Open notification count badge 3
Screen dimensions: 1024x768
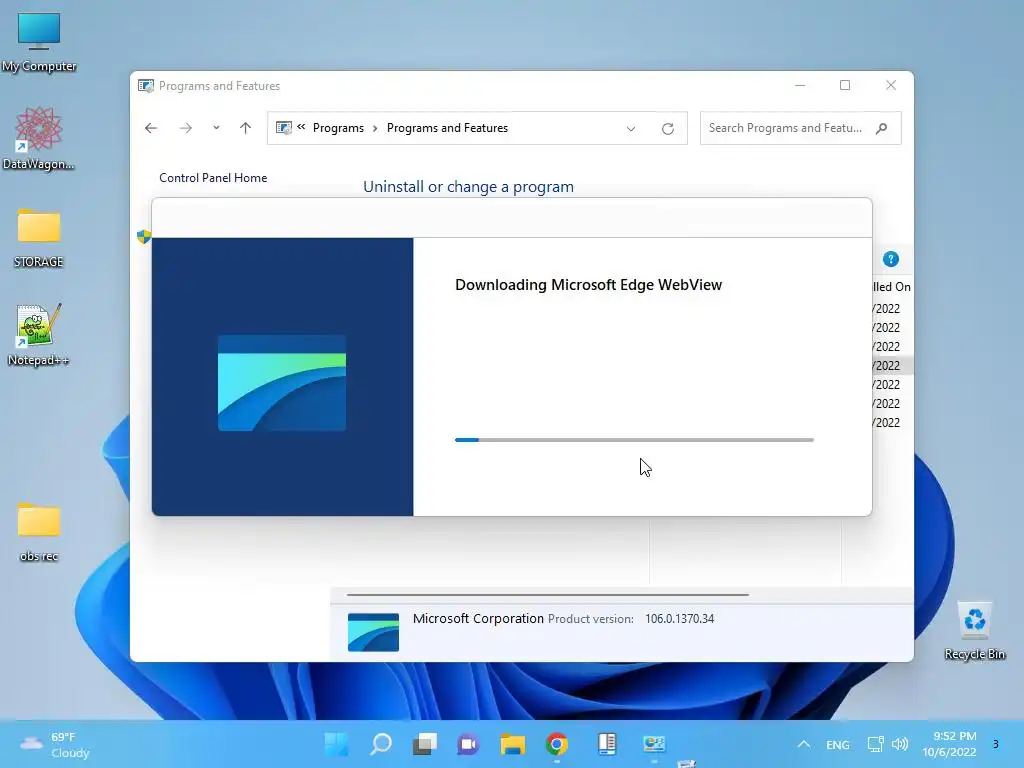coord(995,744)
